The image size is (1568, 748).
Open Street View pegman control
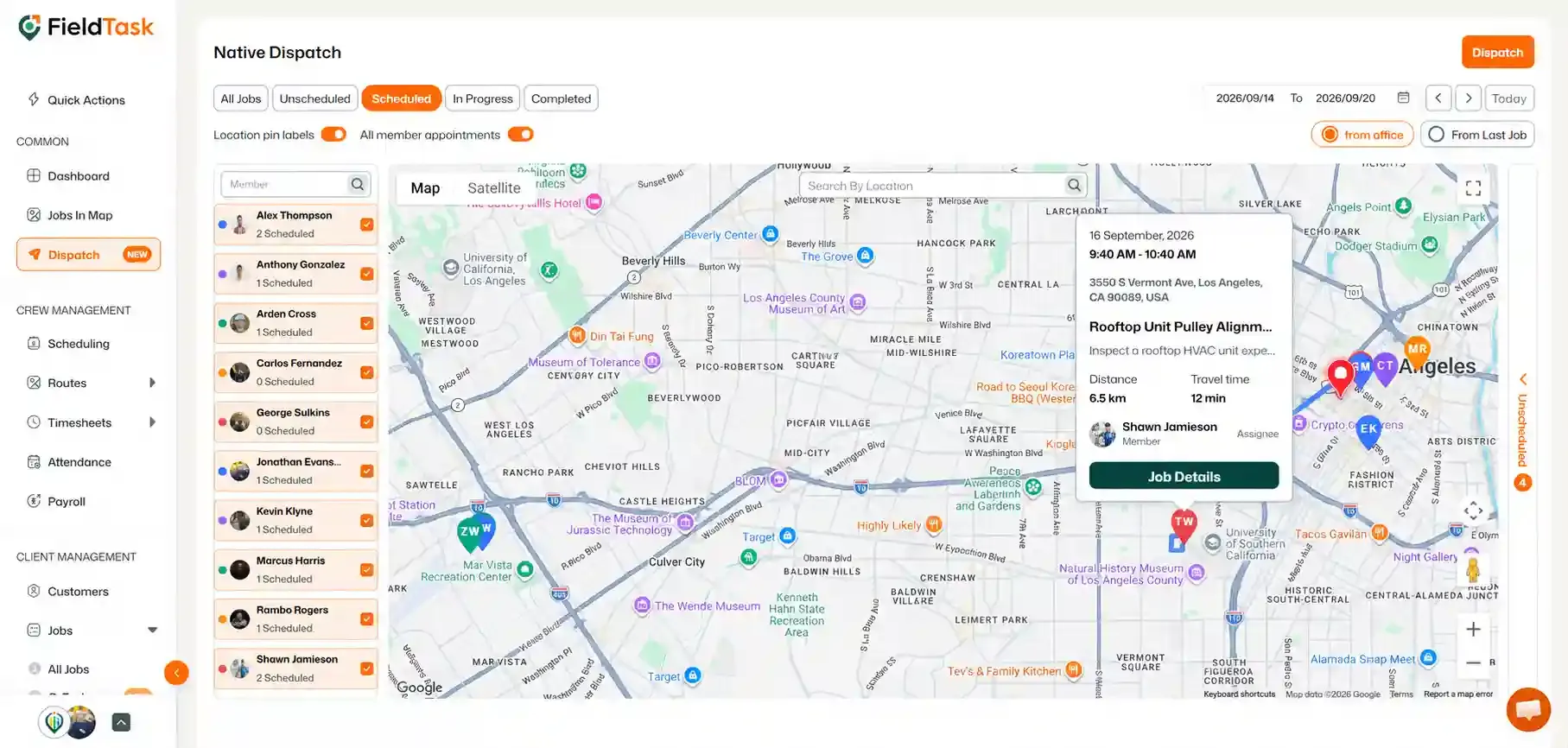point(1473,569)
